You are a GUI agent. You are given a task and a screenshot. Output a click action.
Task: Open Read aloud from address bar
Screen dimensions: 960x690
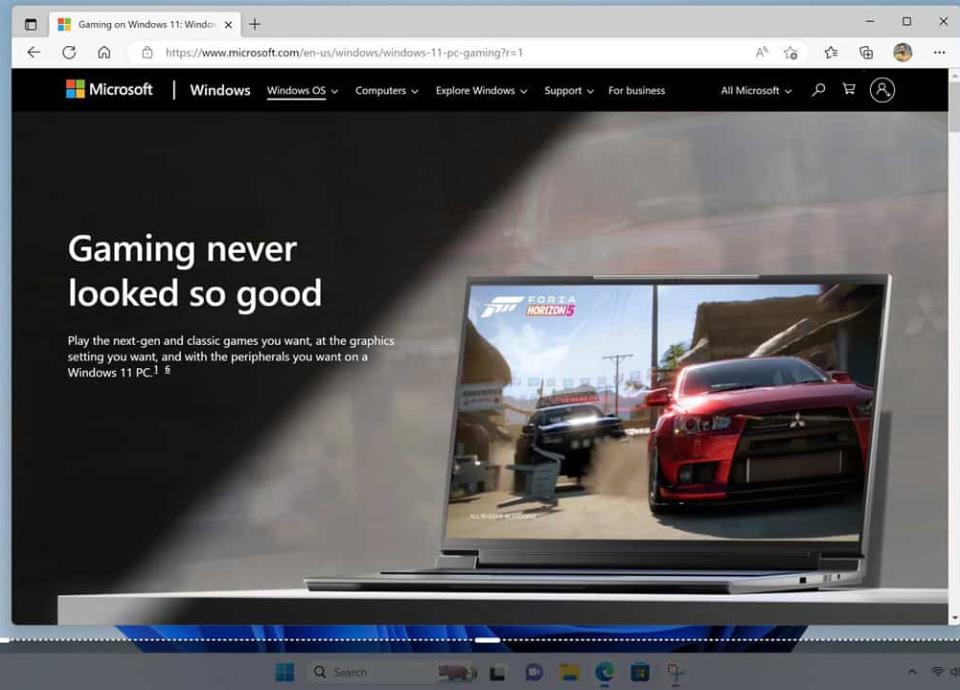coord(762,53)
